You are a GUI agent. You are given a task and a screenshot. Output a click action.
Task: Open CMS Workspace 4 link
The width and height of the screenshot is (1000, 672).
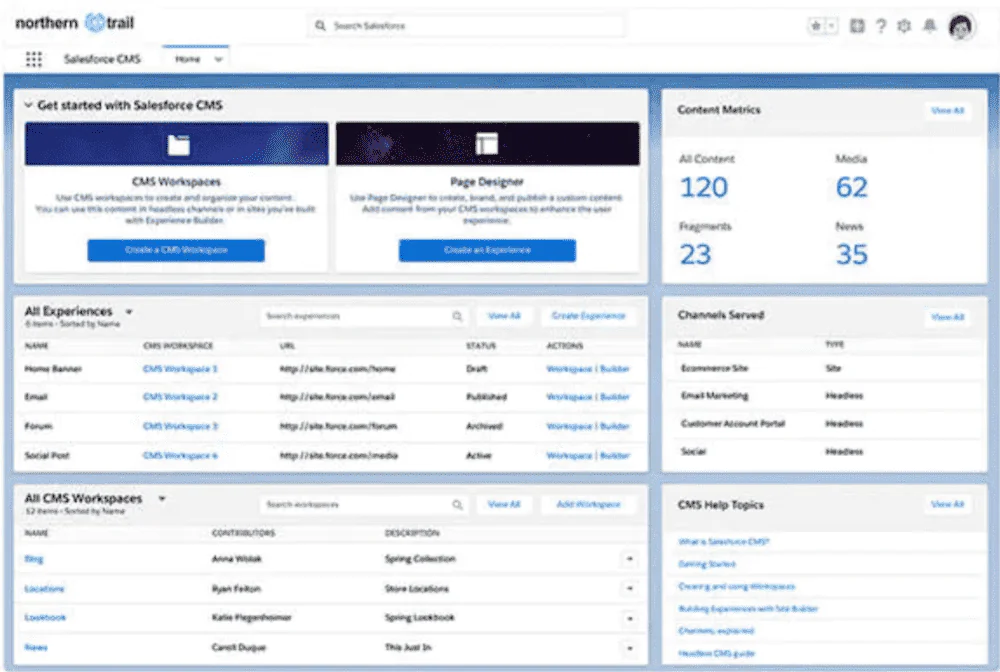click(x=180, y=455)
